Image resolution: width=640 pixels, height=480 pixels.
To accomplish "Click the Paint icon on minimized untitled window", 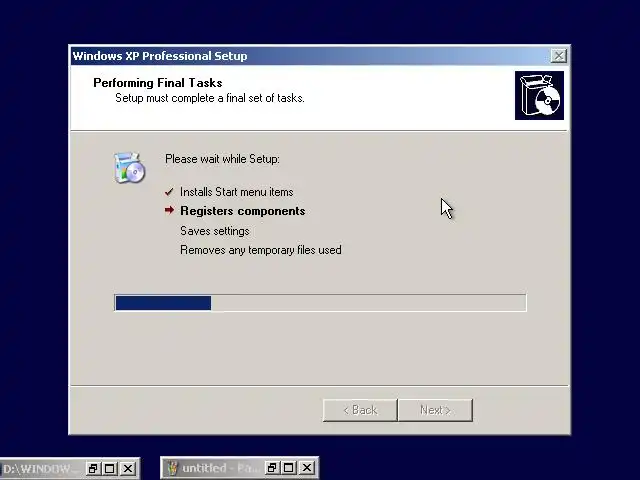I will coord(173,468).
